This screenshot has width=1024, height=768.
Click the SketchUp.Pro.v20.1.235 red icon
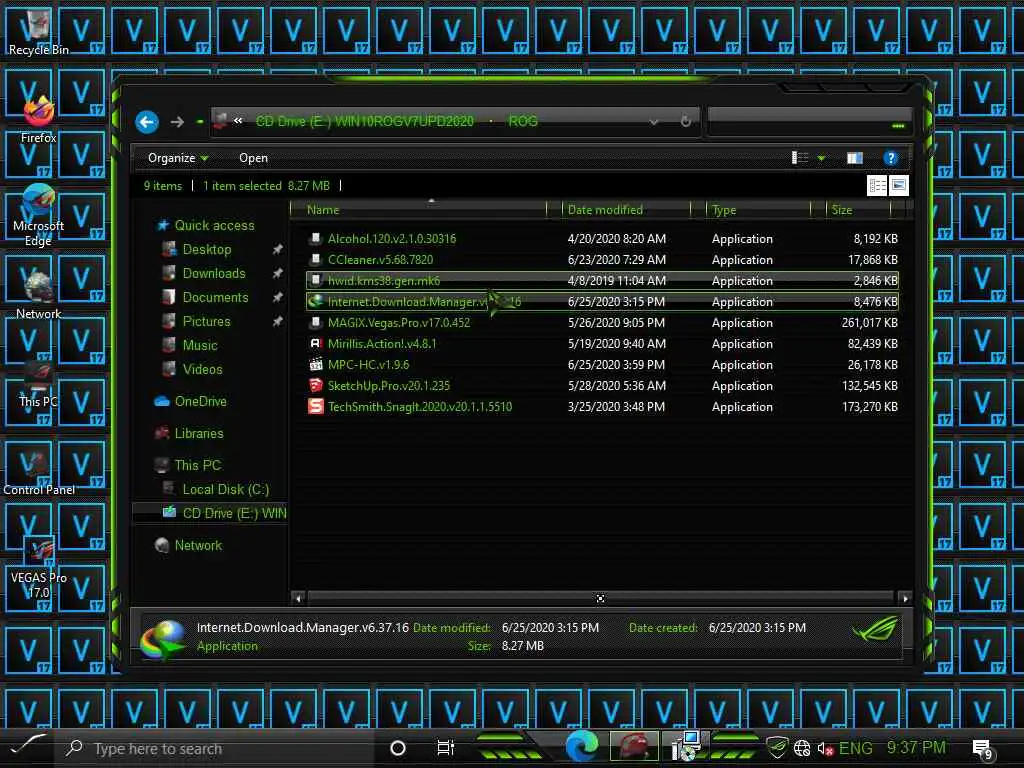[315, 385]
